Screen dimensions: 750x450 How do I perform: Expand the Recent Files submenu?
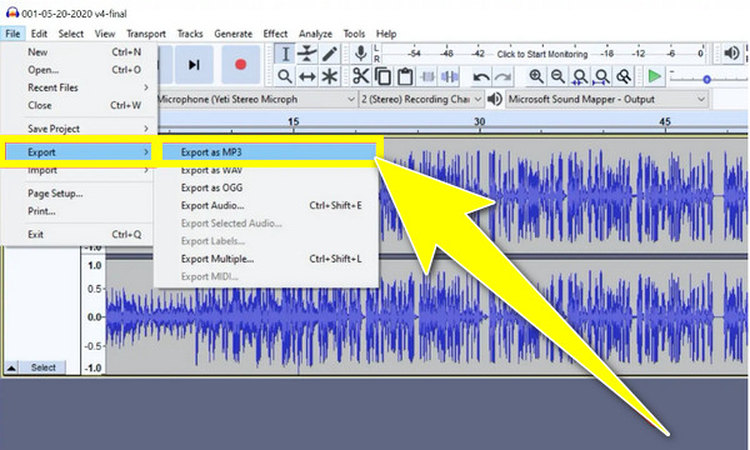tap(79, 88)
